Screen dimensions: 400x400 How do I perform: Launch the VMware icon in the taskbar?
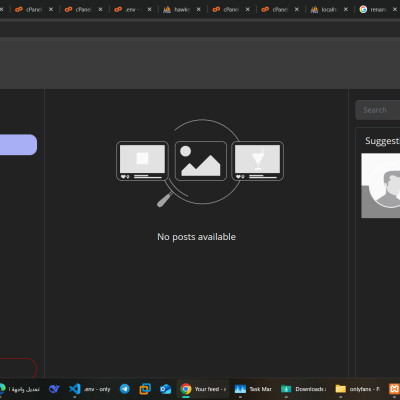145,389
